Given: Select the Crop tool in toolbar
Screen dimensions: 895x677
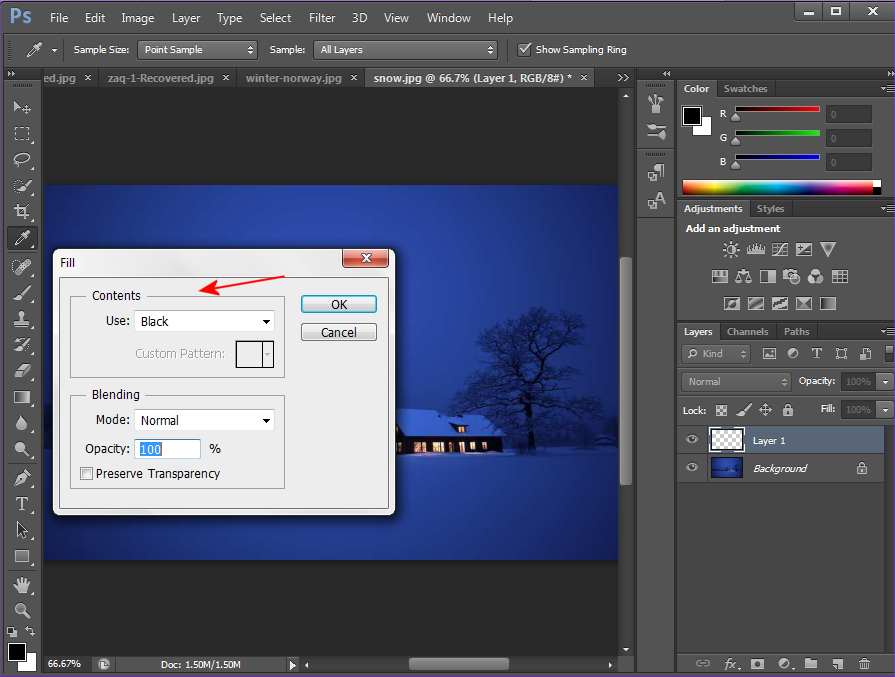Looking at the screenshot, I should (21, 212).
